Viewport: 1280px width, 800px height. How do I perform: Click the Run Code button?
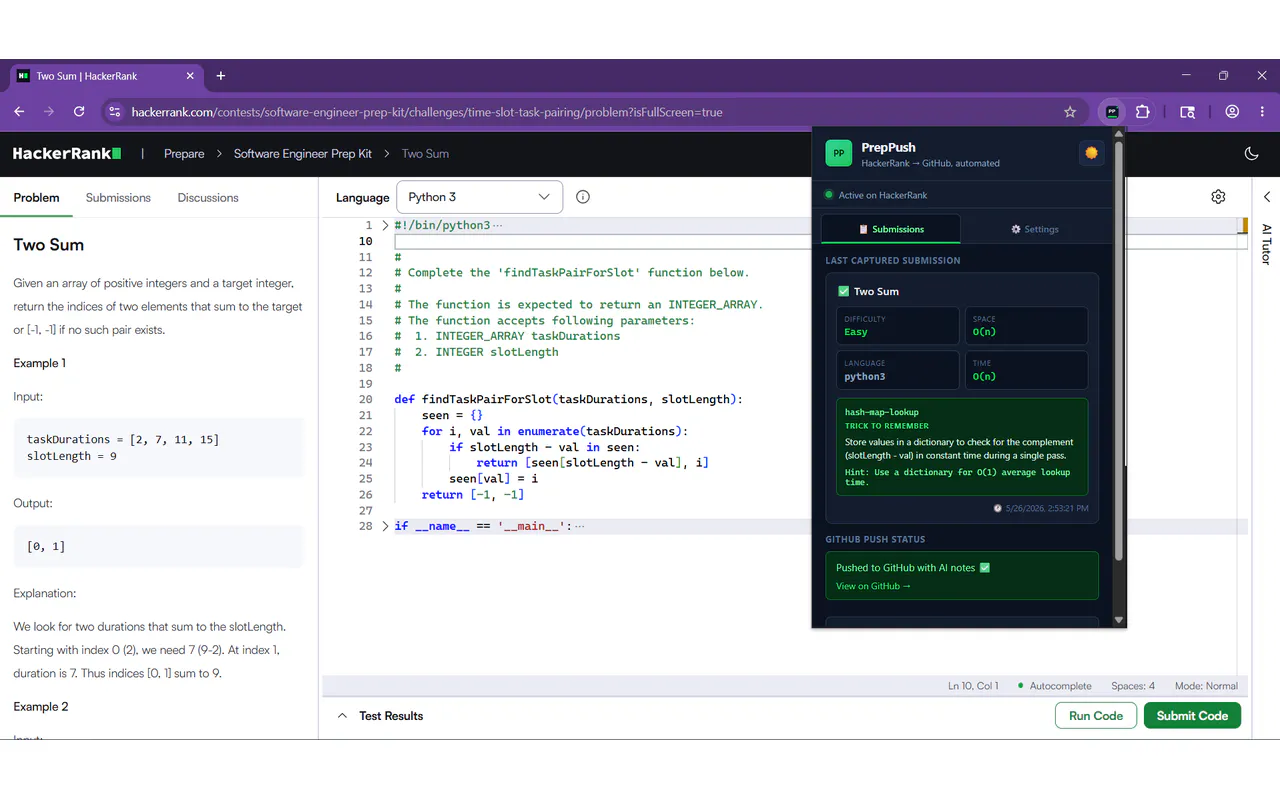point(1096,716)
